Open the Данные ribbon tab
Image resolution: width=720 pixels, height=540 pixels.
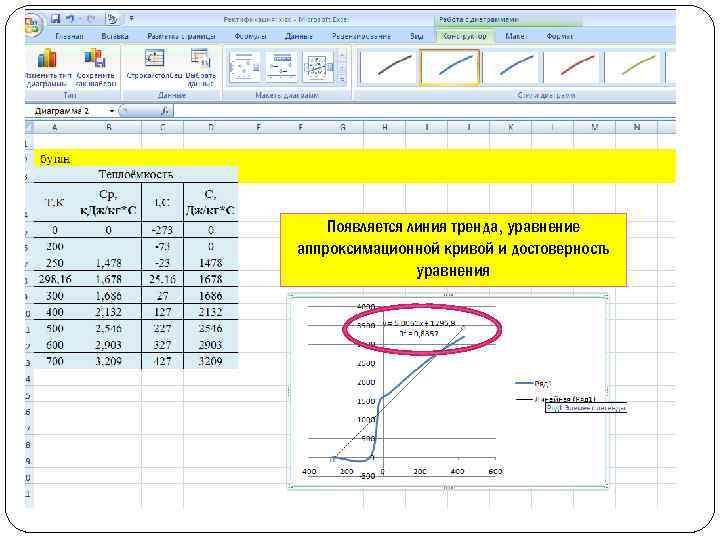298,36
